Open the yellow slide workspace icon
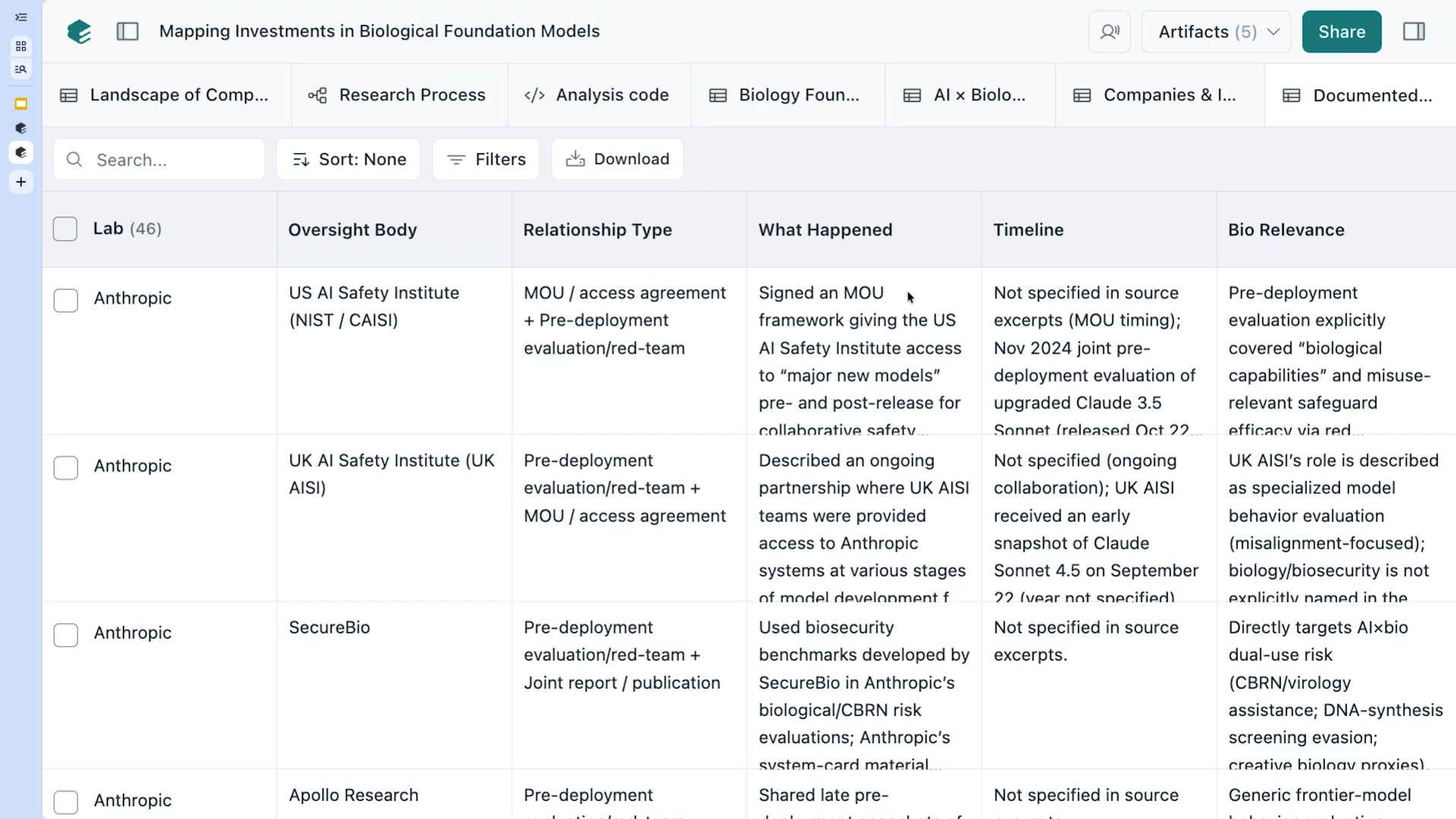1456x819 pixels. pyautogui.click(x=20, y=104)
